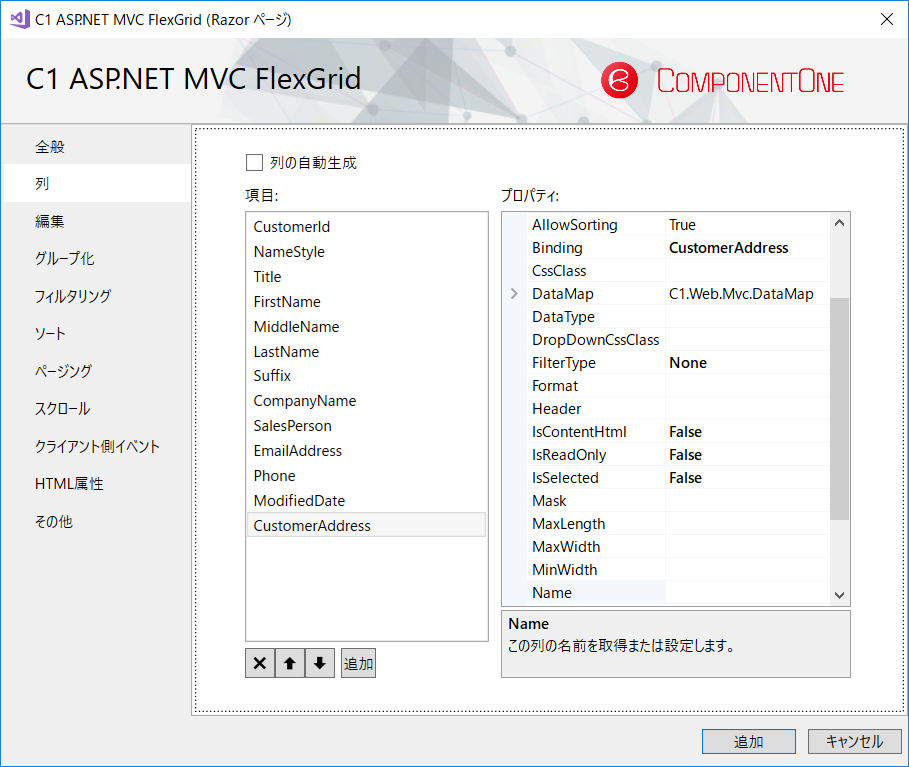Open the HTML属性 section
Image resolution: width=909 pixels, height=767 pixels.
(97, 484)
